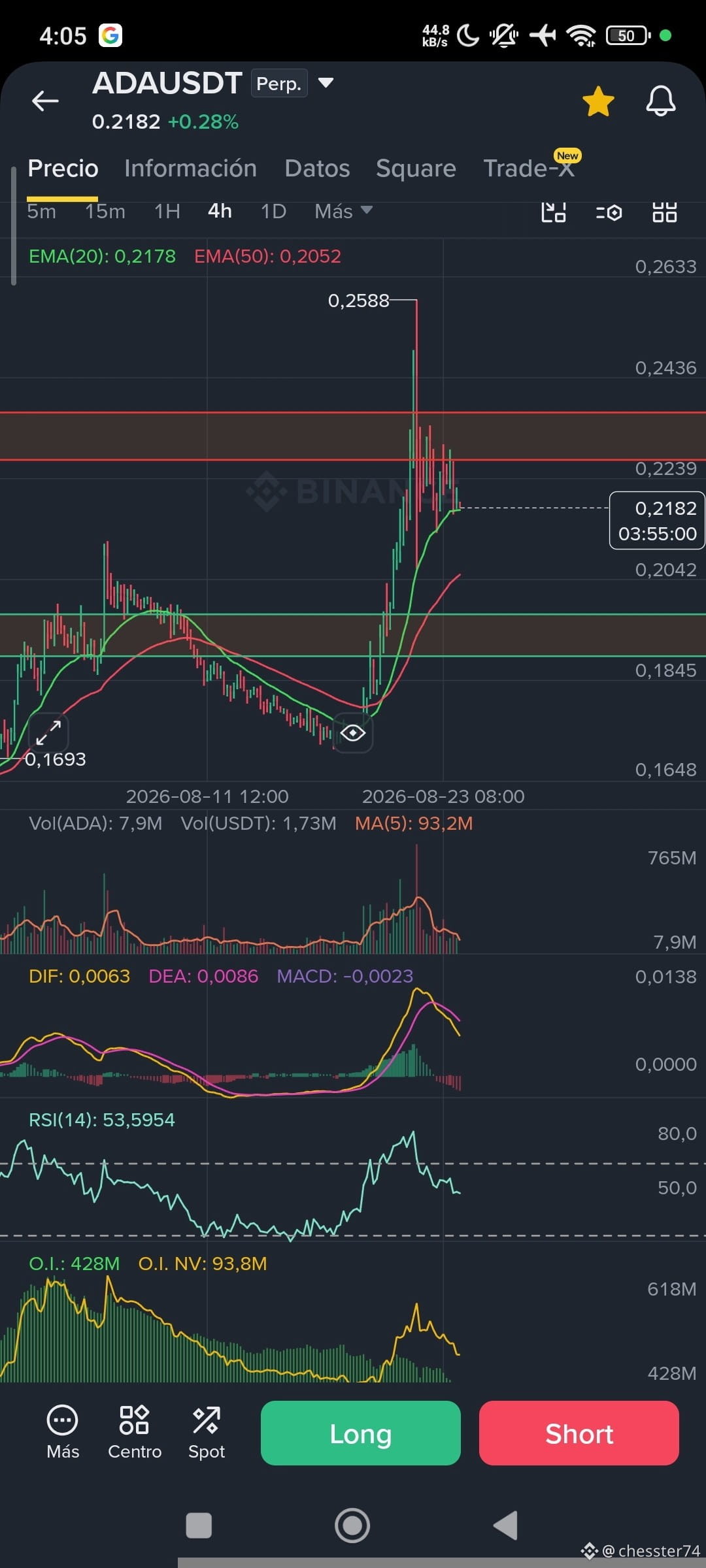Expand chart to fullscreen

click(48, 733)
